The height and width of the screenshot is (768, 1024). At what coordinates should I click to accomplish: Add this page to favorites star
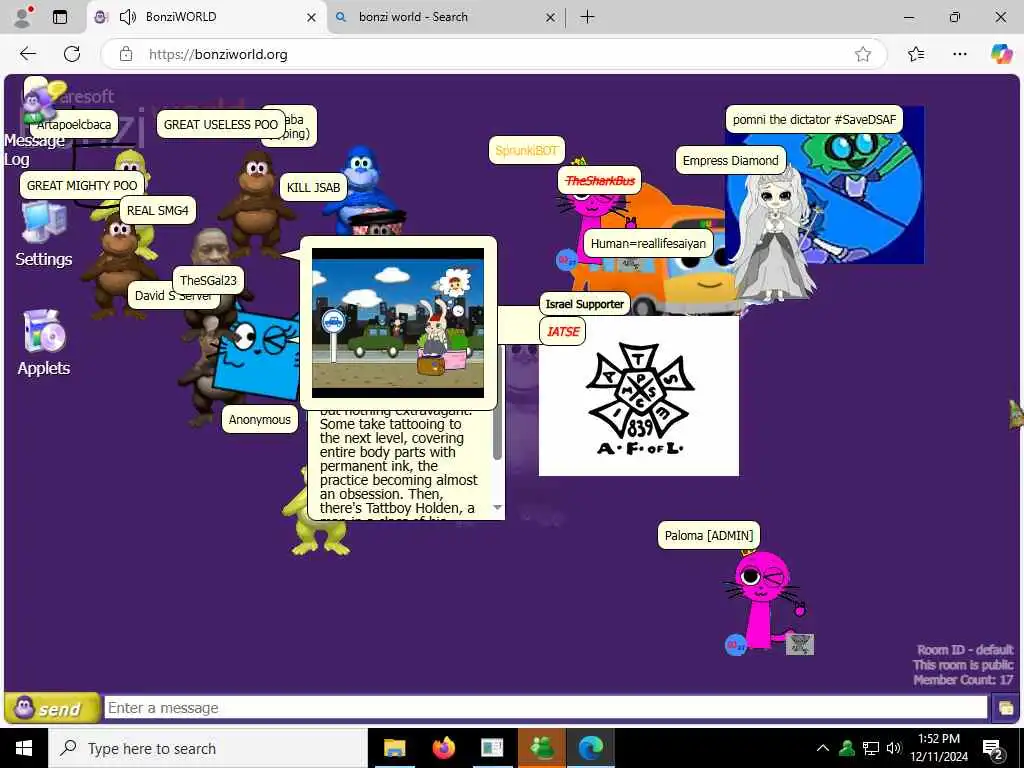pos(863,54)
